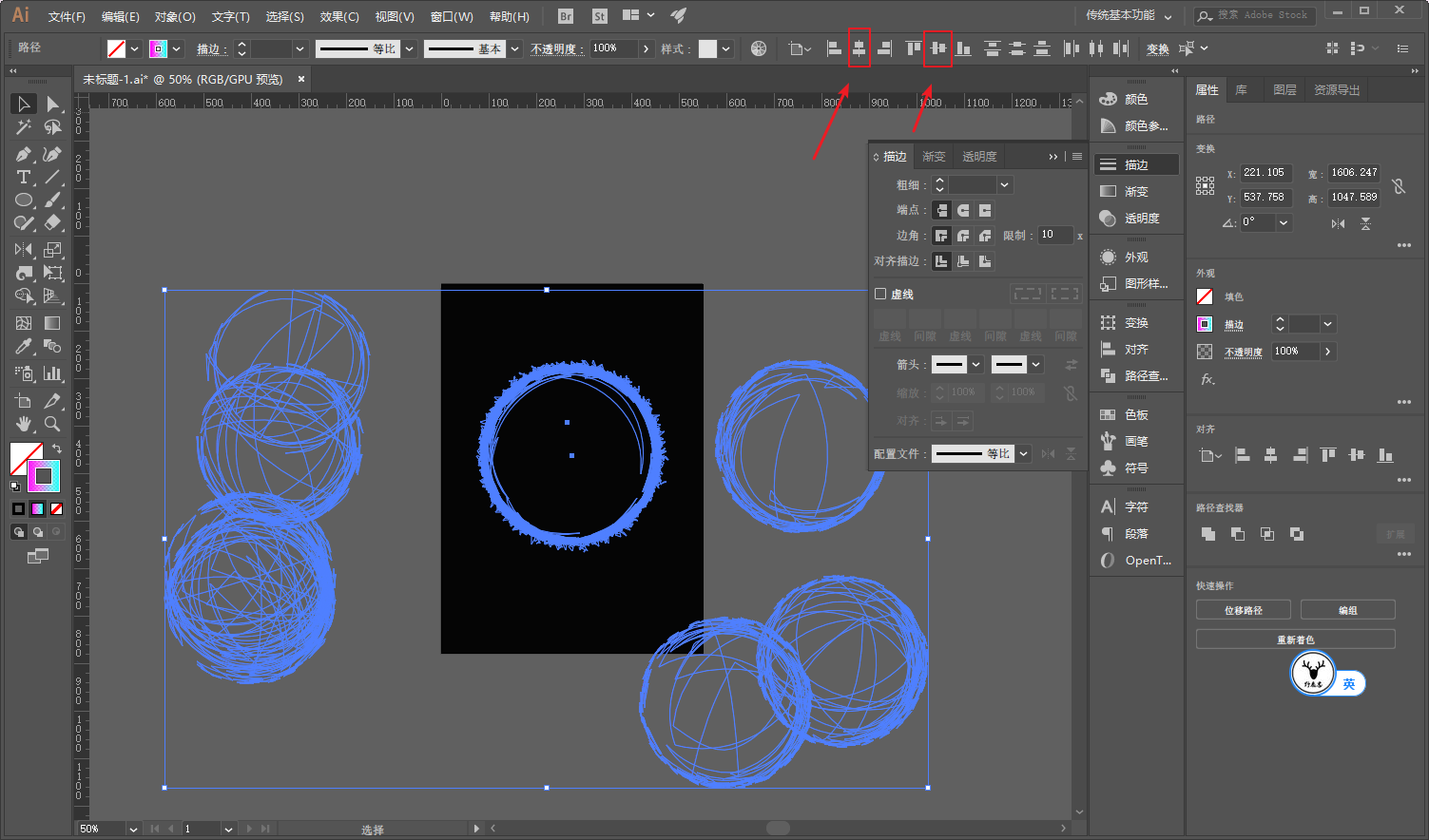Open second 箭头 arrowhead dropdown
The image size is (1429, 840).
1036,364
